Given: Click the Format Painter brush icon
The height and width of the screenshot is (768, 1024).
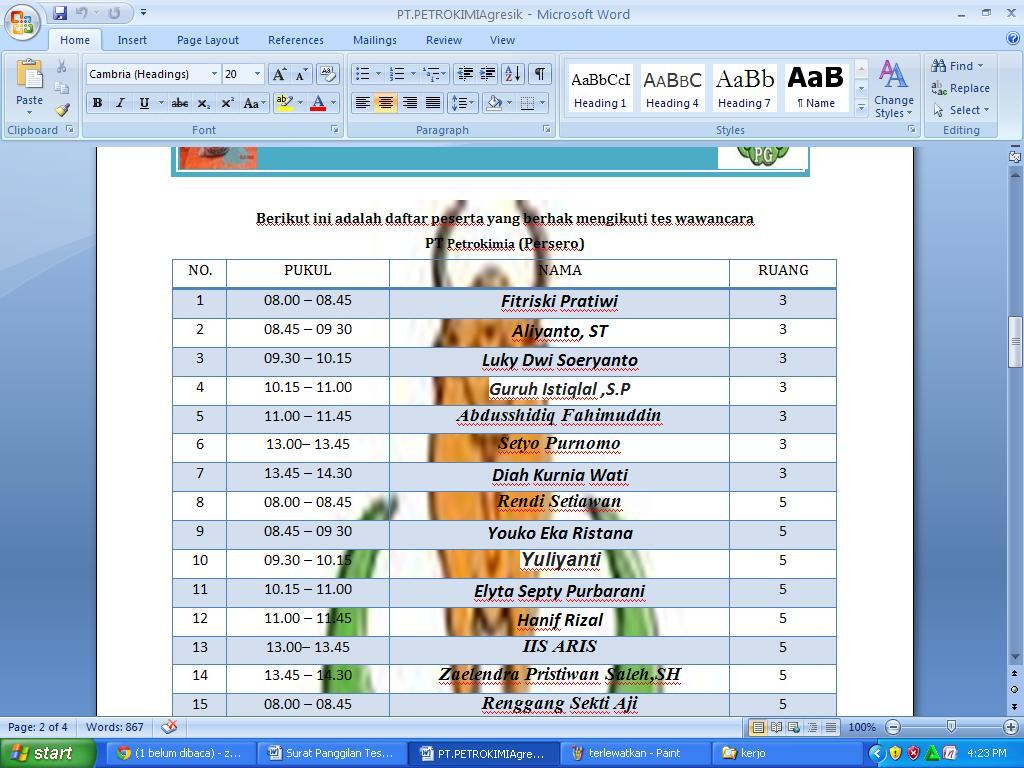Looking at the screenshot, I should [62, 110].
